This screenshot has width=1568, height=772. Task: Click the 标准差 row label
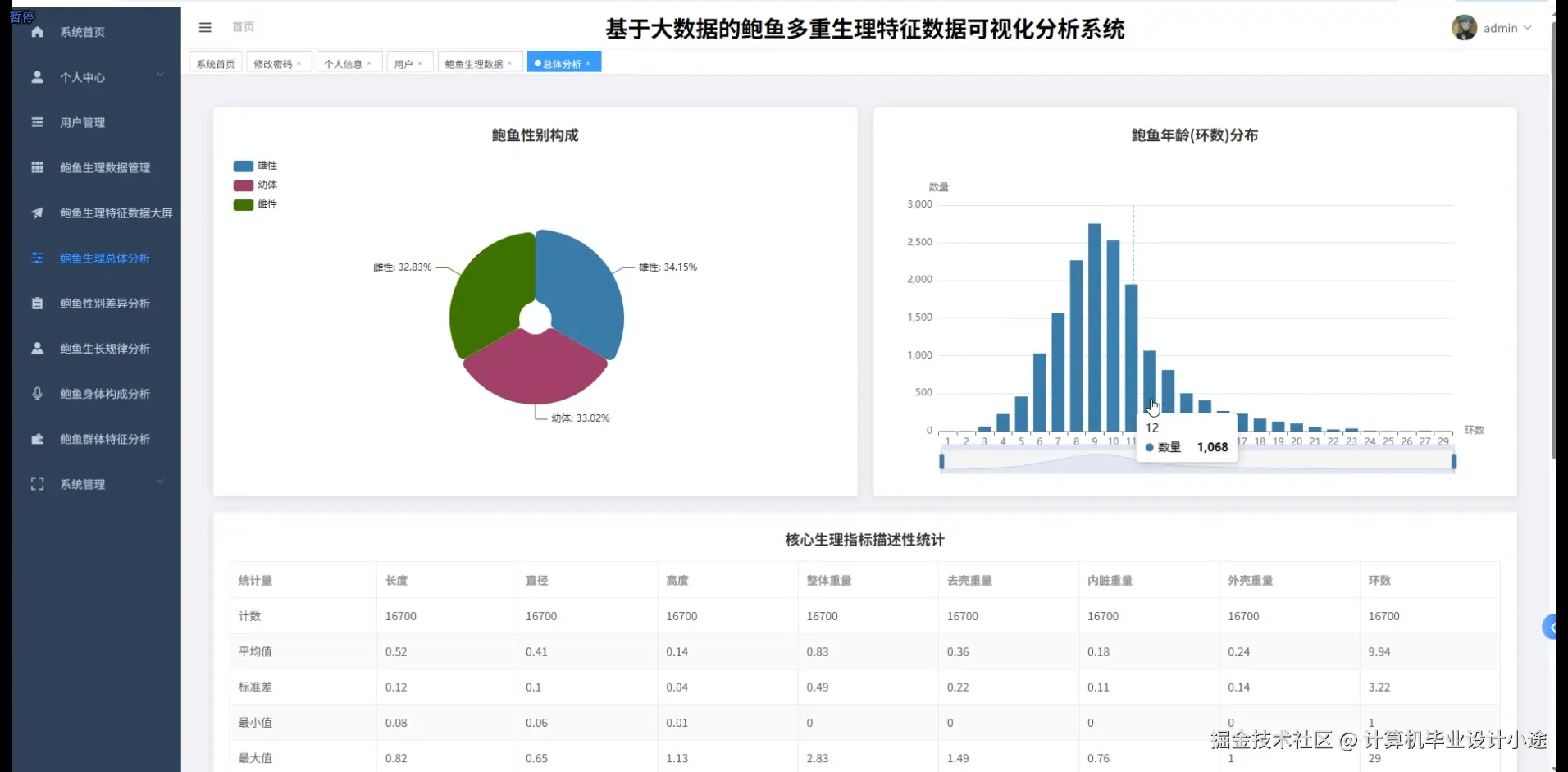[x=255, y=687]
